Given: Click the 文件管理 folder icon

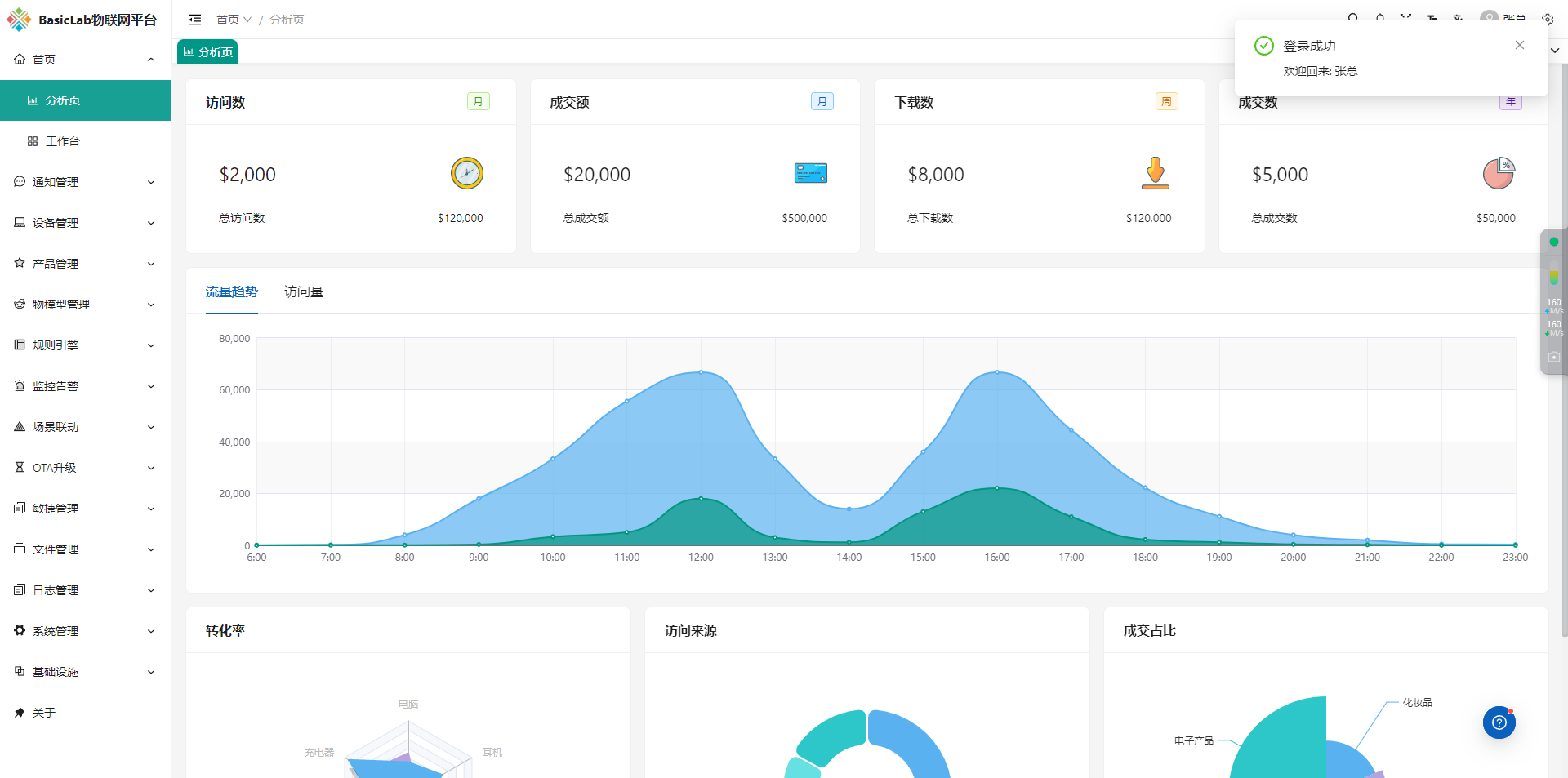Looking at the screenshot, I should (x=20, y=549).
